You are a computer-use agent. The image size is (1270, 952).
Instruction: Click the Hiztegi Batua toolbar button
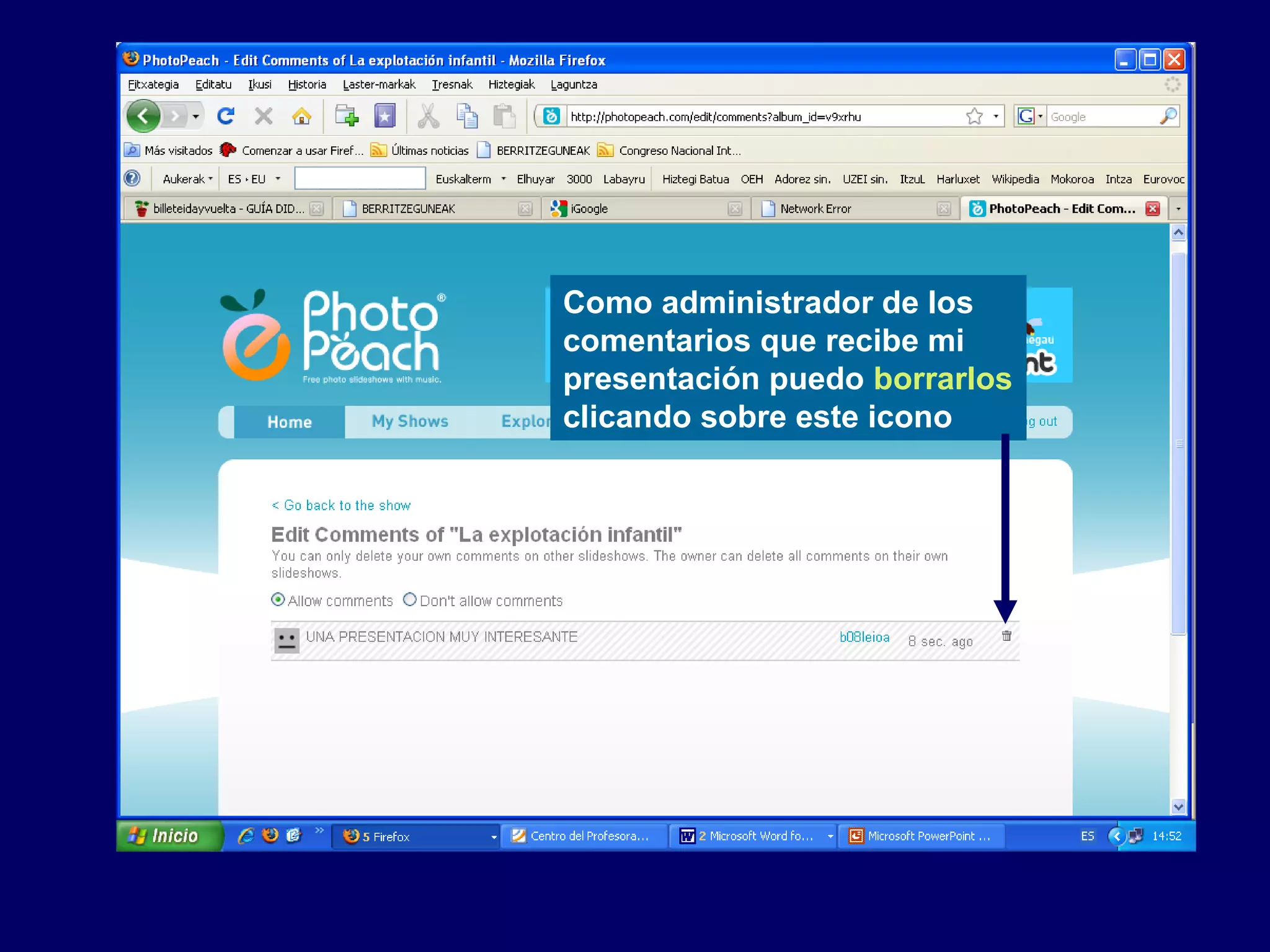pyautogui.click(x=695, y=179)
